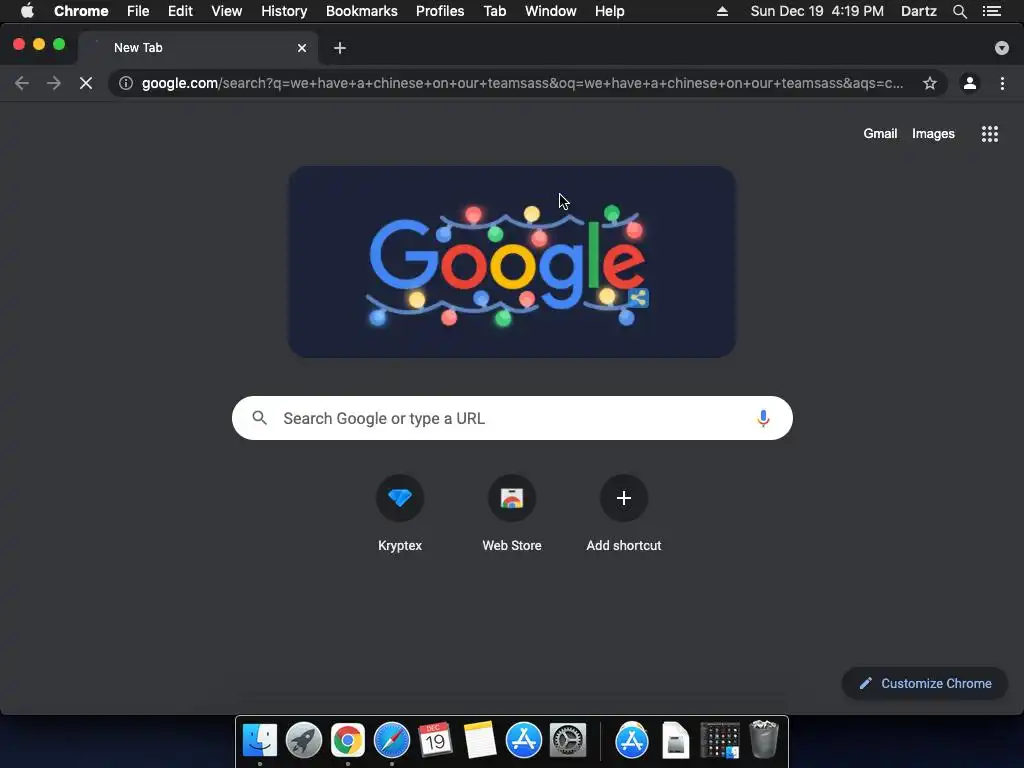This screenshot has height=768, width=1024.
Task: View site information icon in address bar
Action: 126,84
